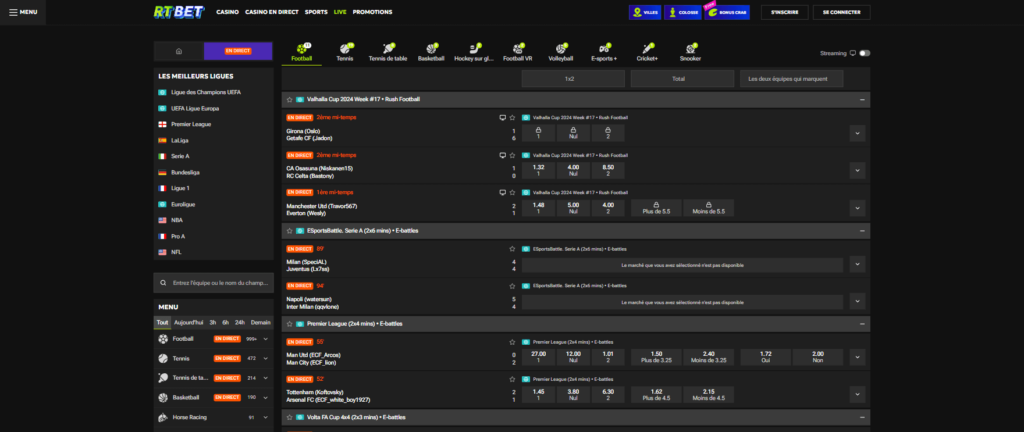Click search icon in team search box
Screen dimensions: 1024x432
click(x=163, y=283)
